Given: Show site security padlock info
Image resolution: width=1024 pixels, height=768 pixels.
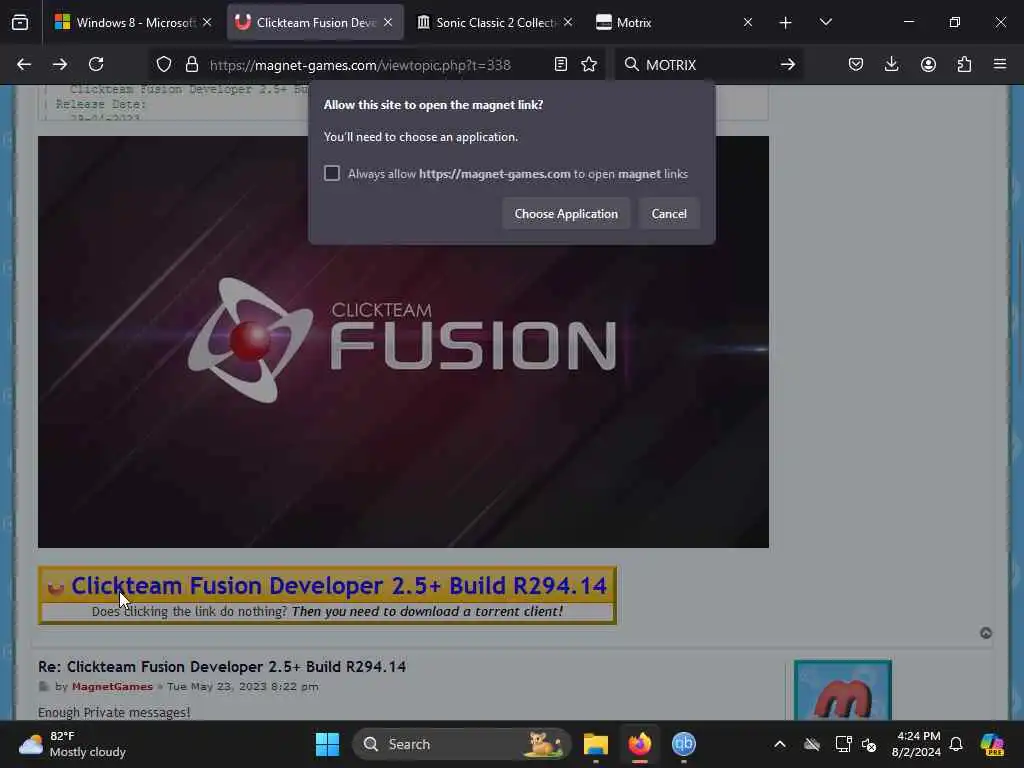Looking at the screenshot, I should pyautogui.click(x=191, y=64).
